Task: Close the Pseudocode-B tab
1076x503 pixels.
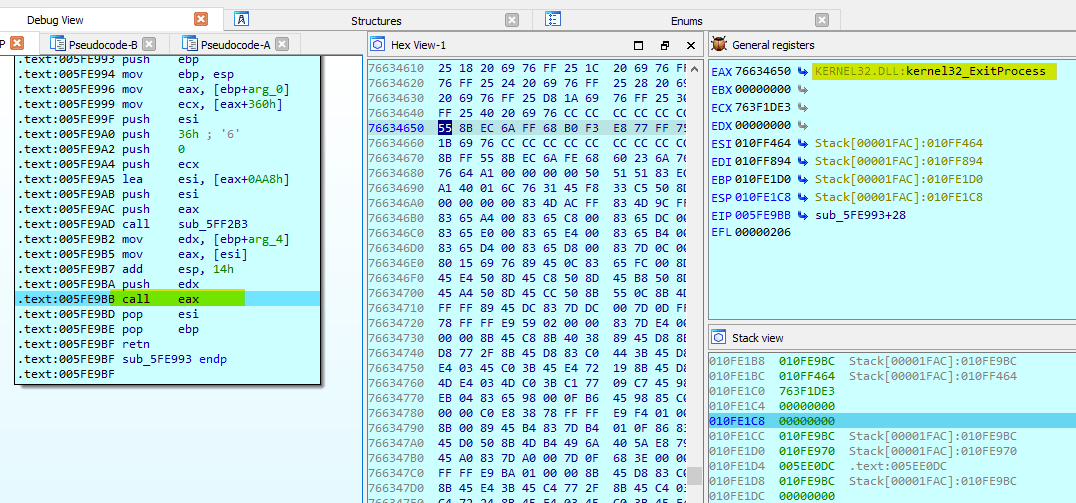Action: 149,45
